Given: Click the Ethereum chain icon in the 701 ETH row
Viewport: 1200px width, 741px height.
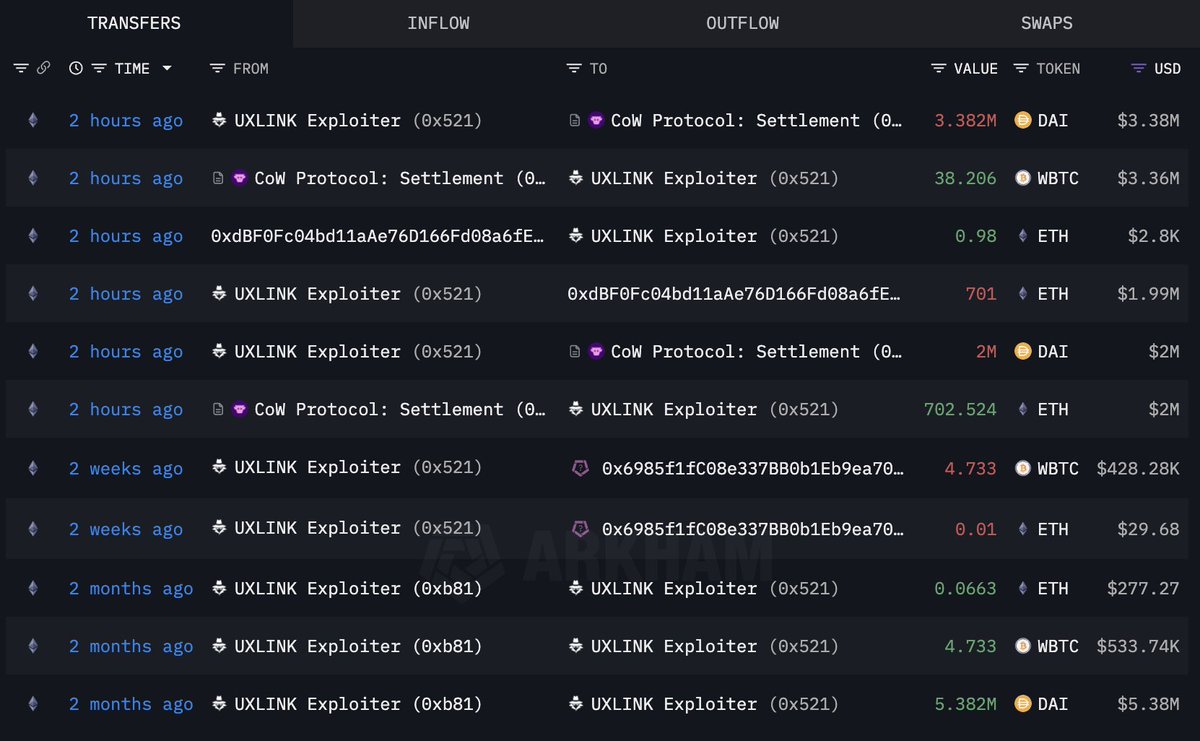Looking at the screenshot, I should [x=32, y=294].
